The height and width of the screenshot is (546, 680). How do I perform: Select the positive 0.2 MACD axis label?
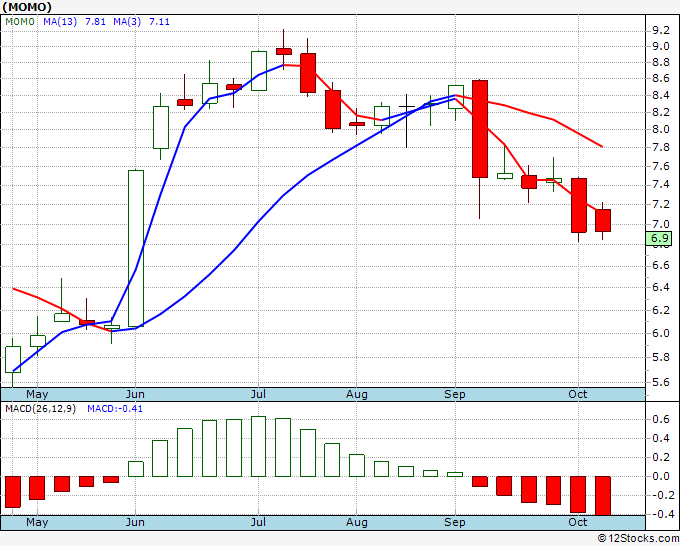tap(661, 458)
